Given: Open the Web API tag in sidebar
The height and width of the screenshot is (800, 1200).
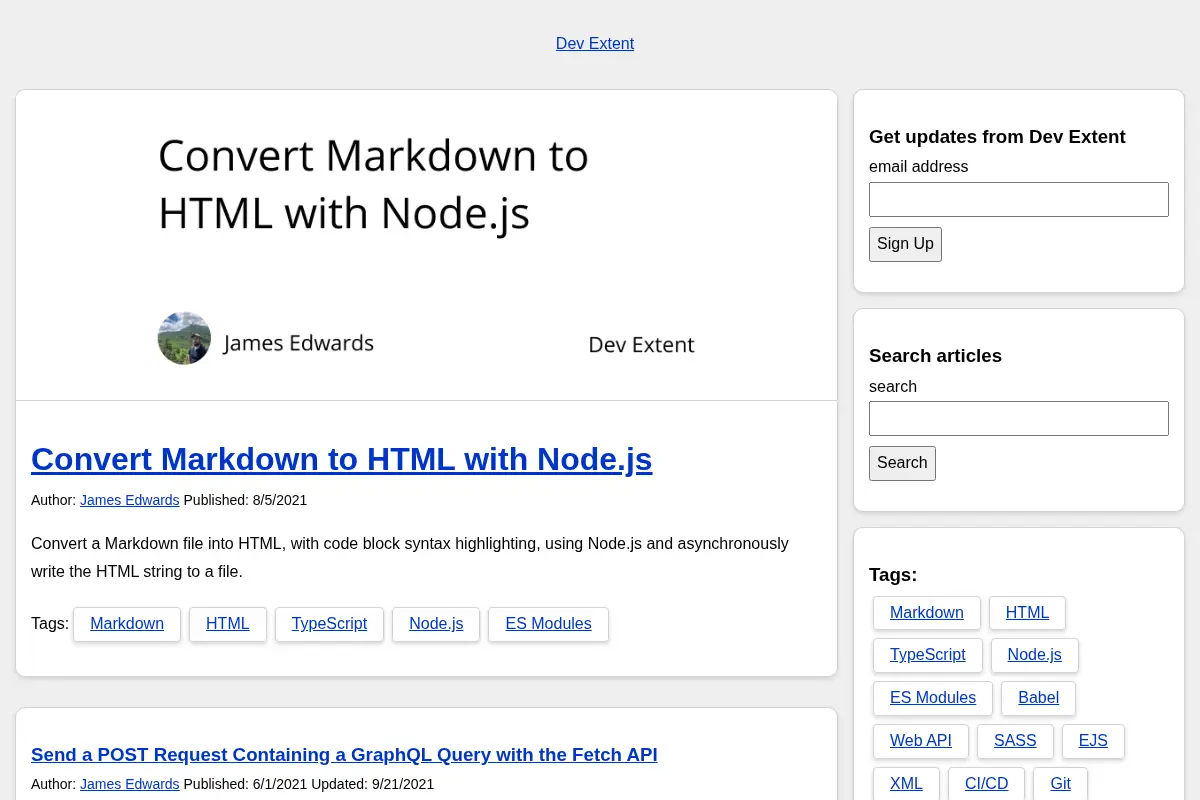Looking at the screenshot, I should (921, 741).
